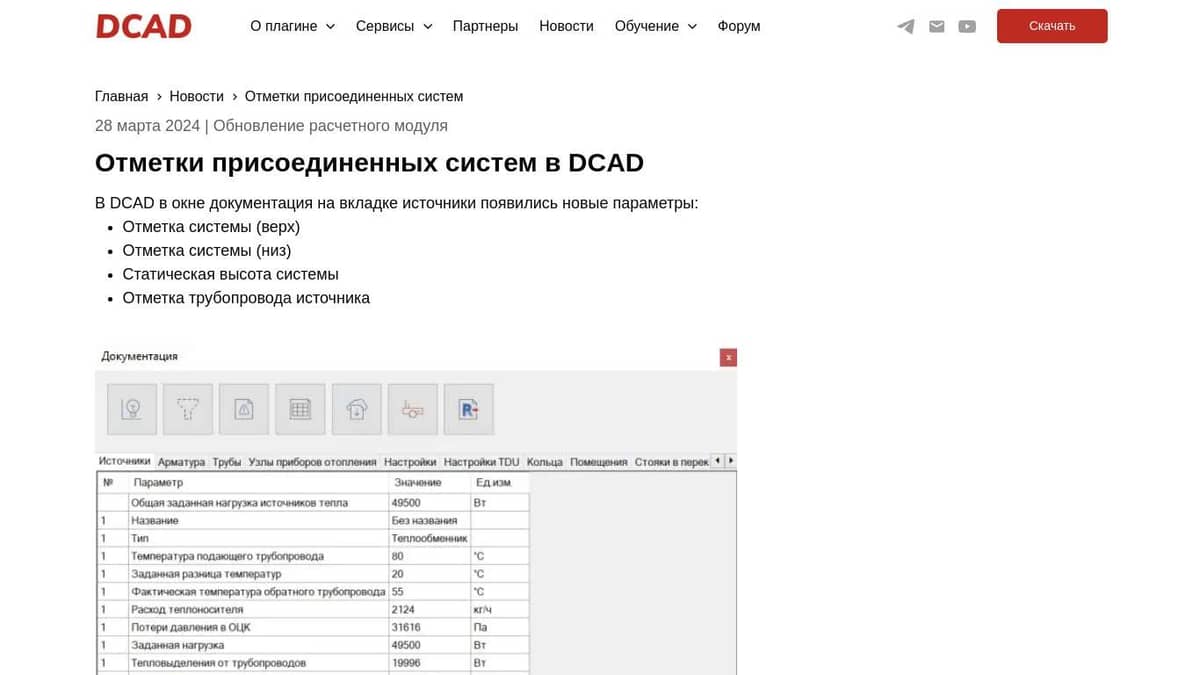Viewport: 1200px width, 675px height.
Task: Open the table grid icon in Документация toolbar
Action: pyautogui.click(x=300, y=409)
